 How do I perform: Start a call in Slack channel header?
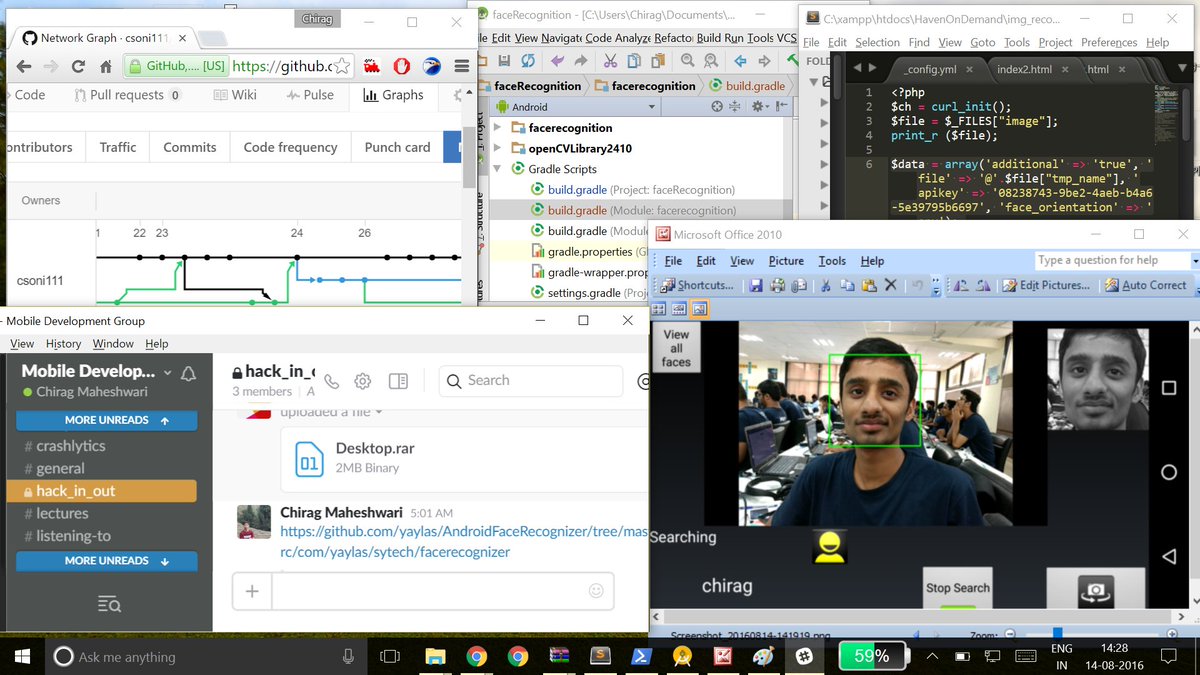point(332,381)
